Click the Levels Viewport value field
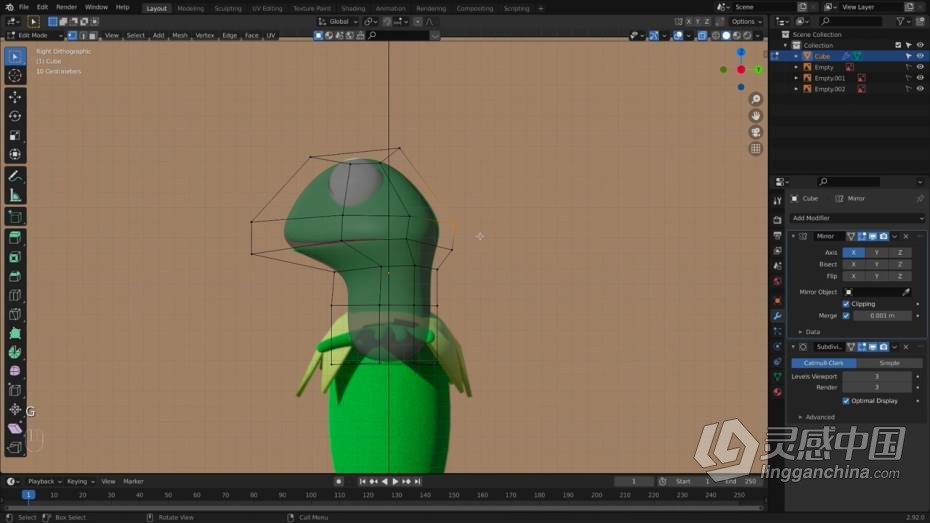The height and width of the screenshot is (523, 930). coord(877,377)
